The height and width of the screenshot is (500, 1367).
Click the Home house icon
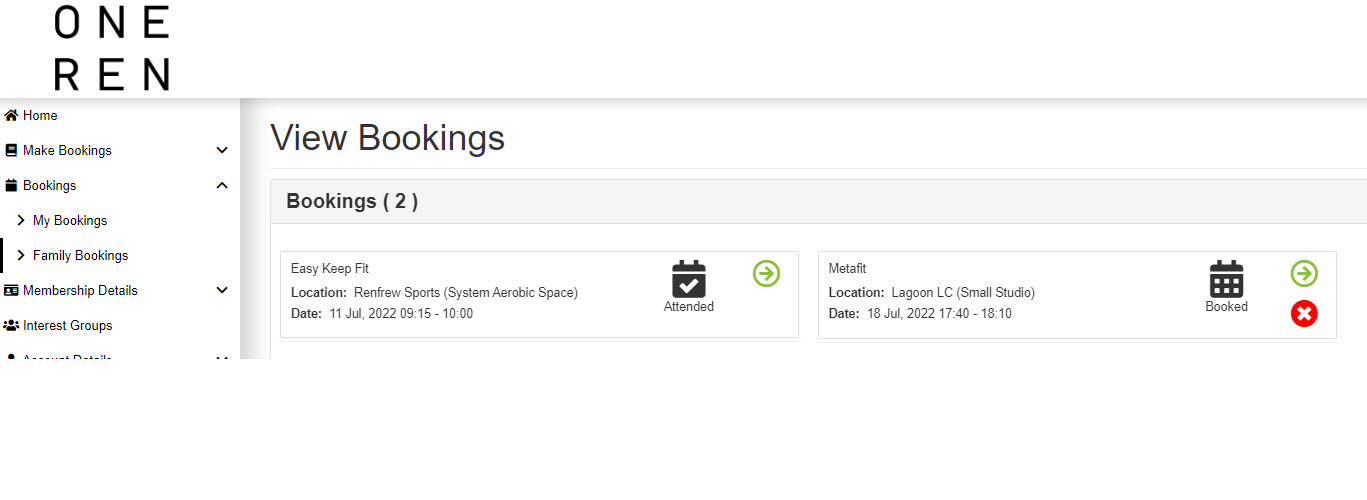11,116
